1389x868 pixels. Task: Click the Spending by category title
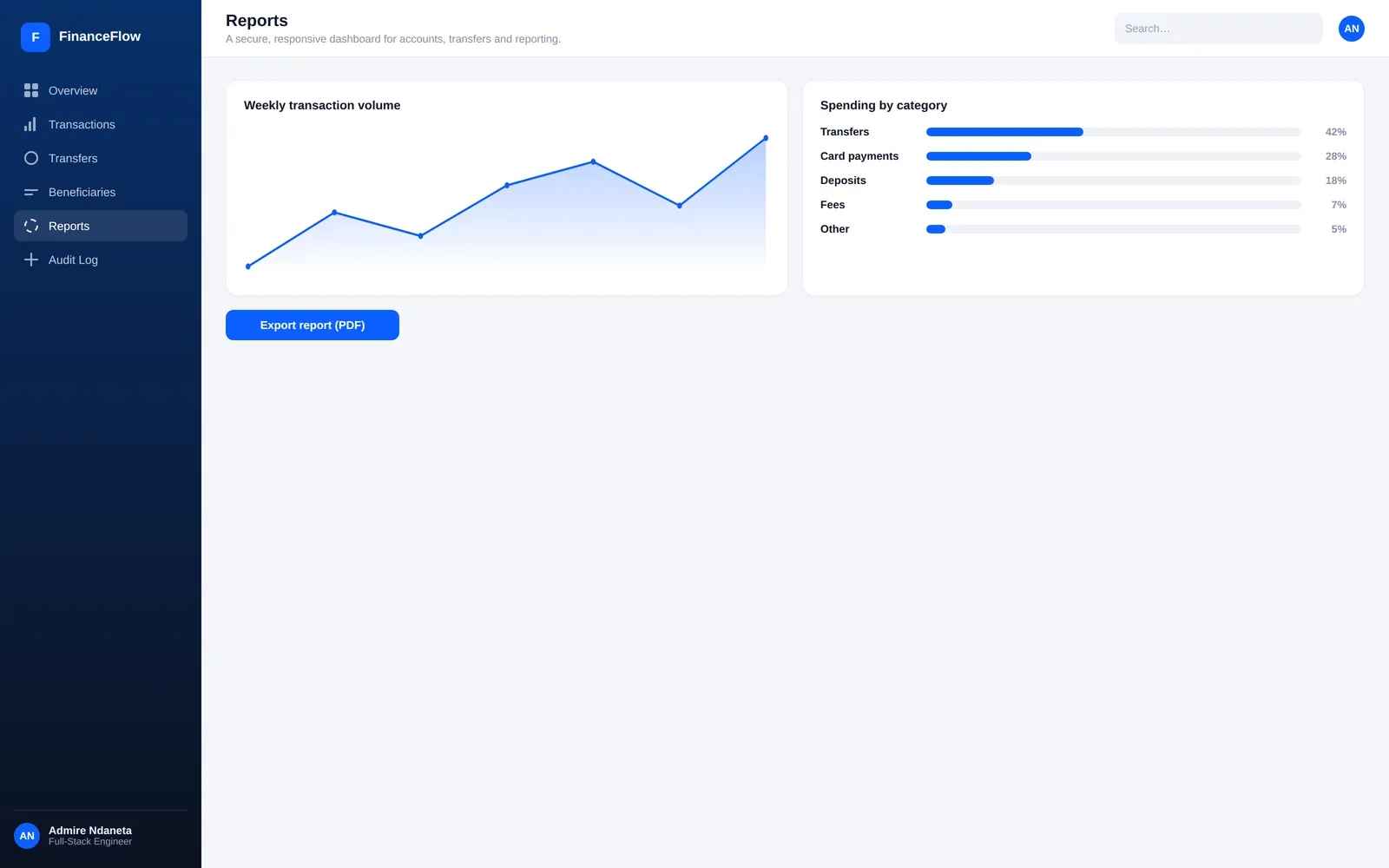(x=884, y=105)
